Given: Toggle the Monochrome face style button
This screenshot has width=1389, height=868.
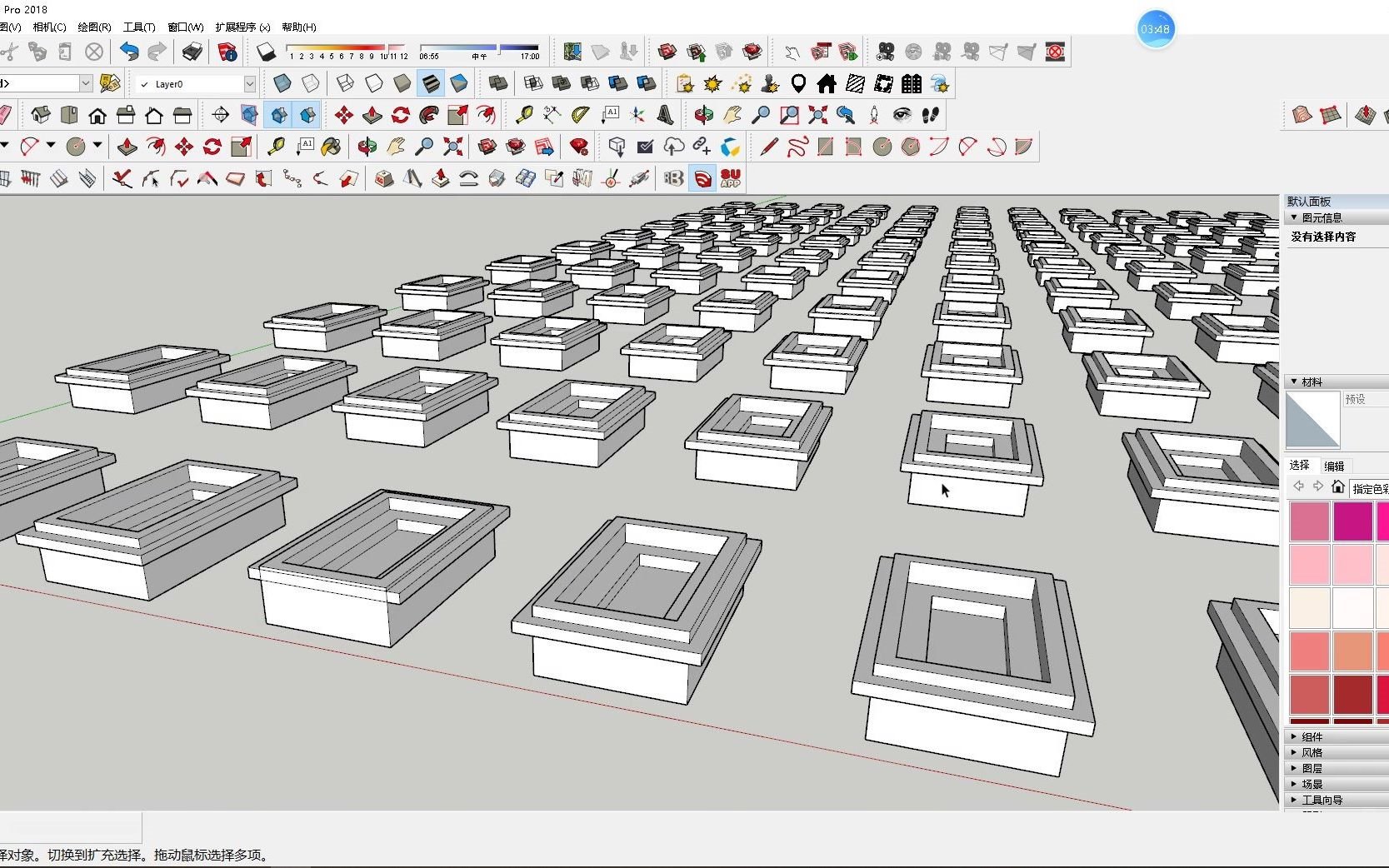Looking at the screenshot, I should click(458, 83).
